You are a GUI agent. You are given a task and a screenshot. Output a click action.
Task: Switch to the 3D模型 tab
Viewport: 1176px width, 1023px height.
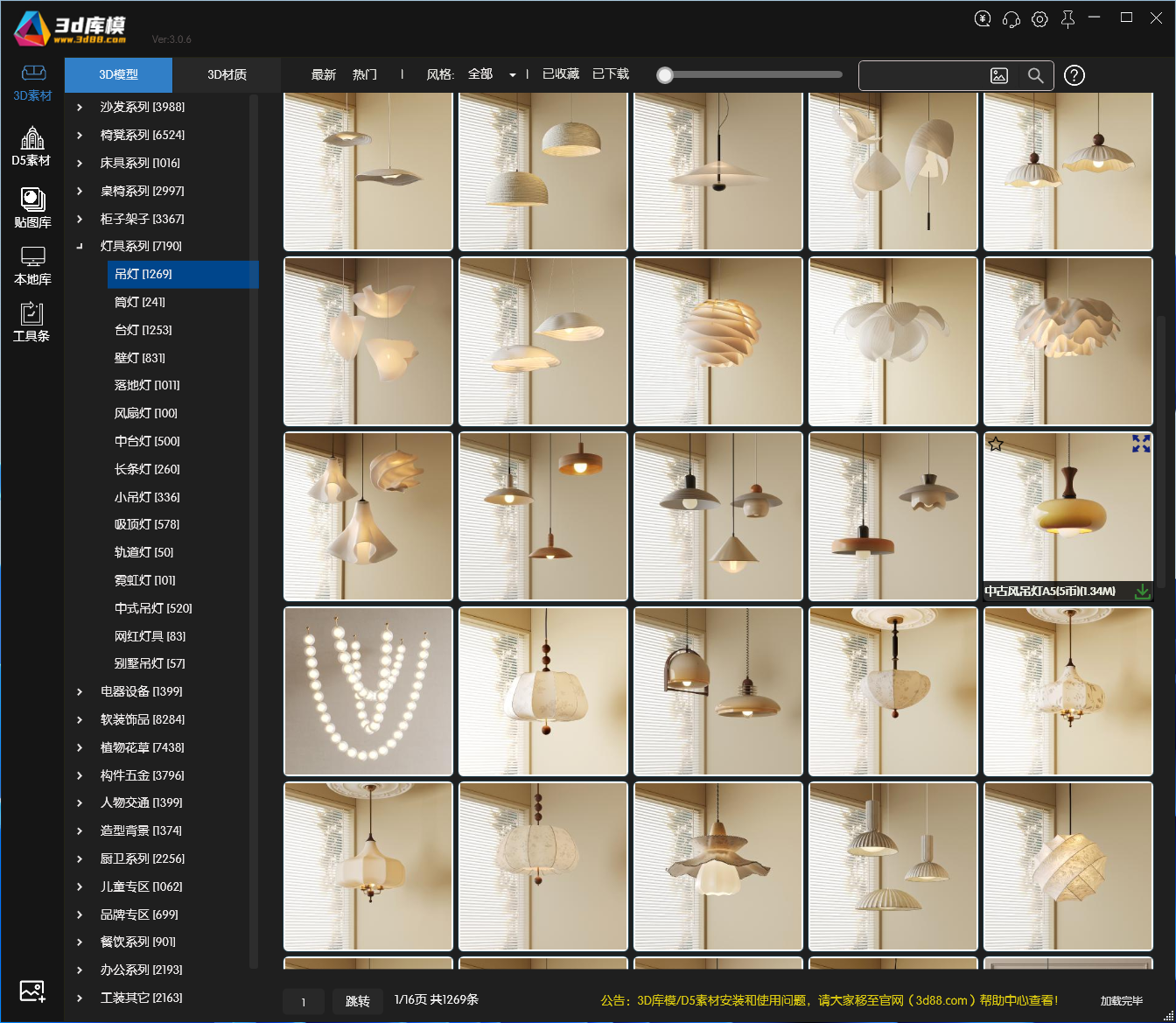[118, 74]
